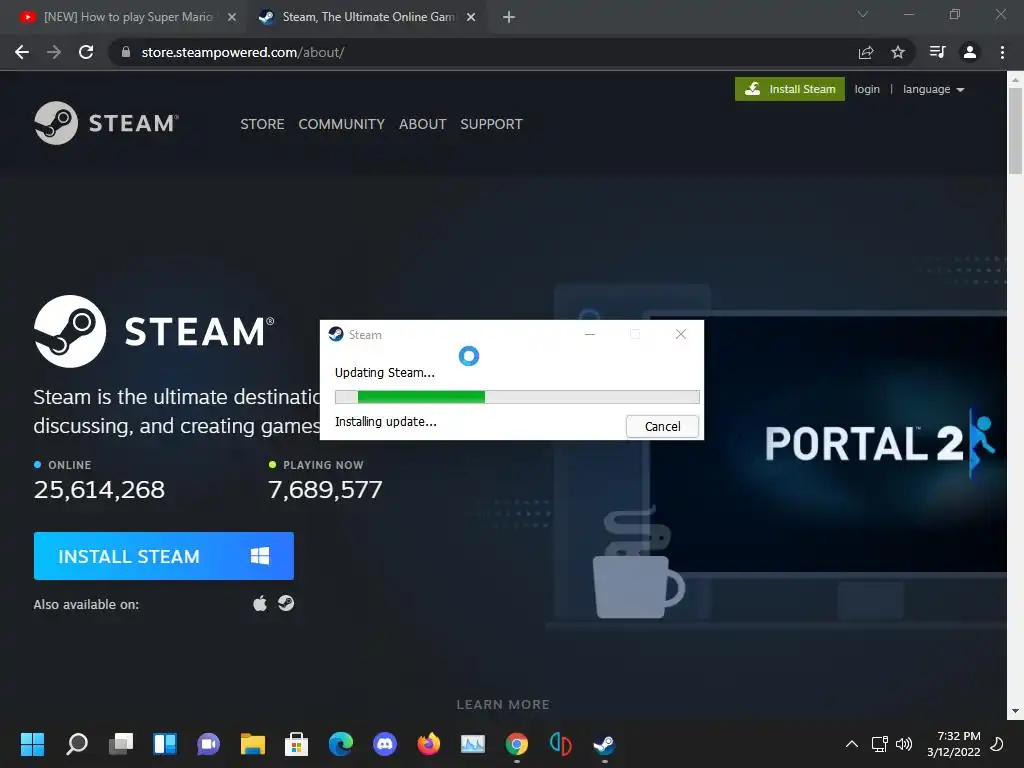Click the Steam update progress bar
The width and height of the screenshot is (1024, 768).
tap(517, 396)
